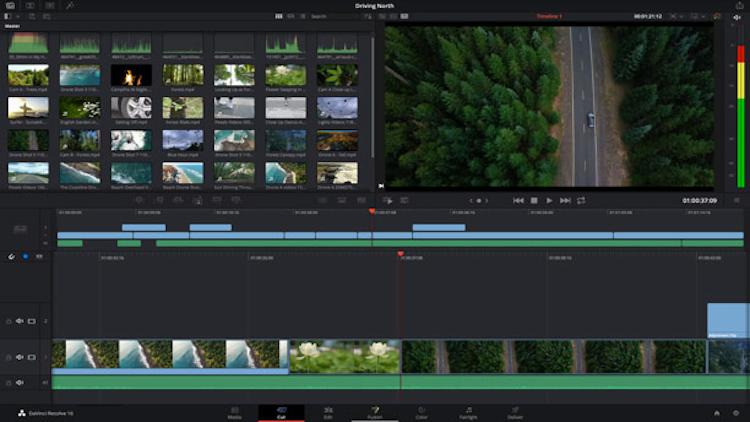
Task: Switch media pool to thumbnail view
Action: point(279,16)
